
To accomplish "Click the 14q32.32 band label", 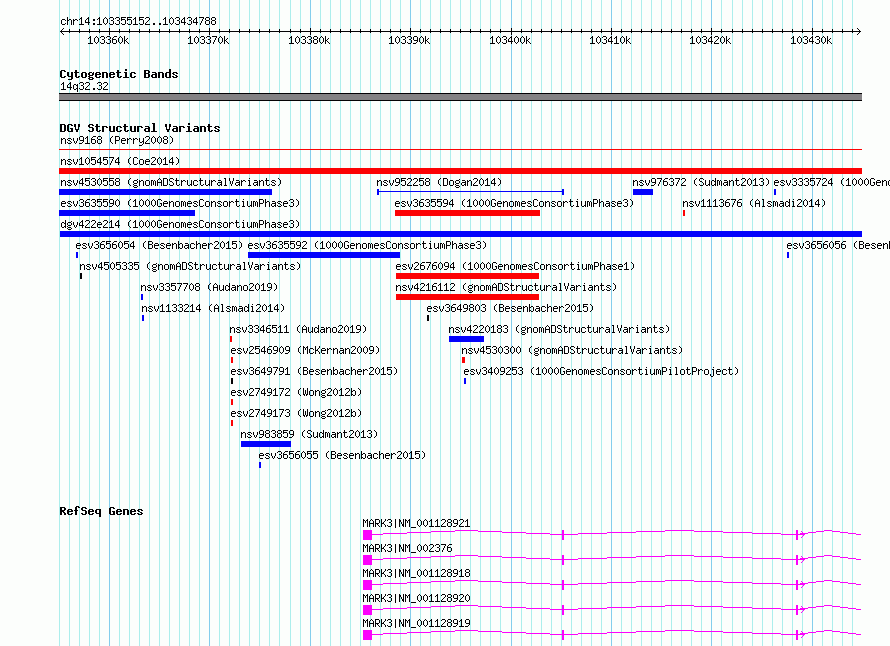I will 84,86.
